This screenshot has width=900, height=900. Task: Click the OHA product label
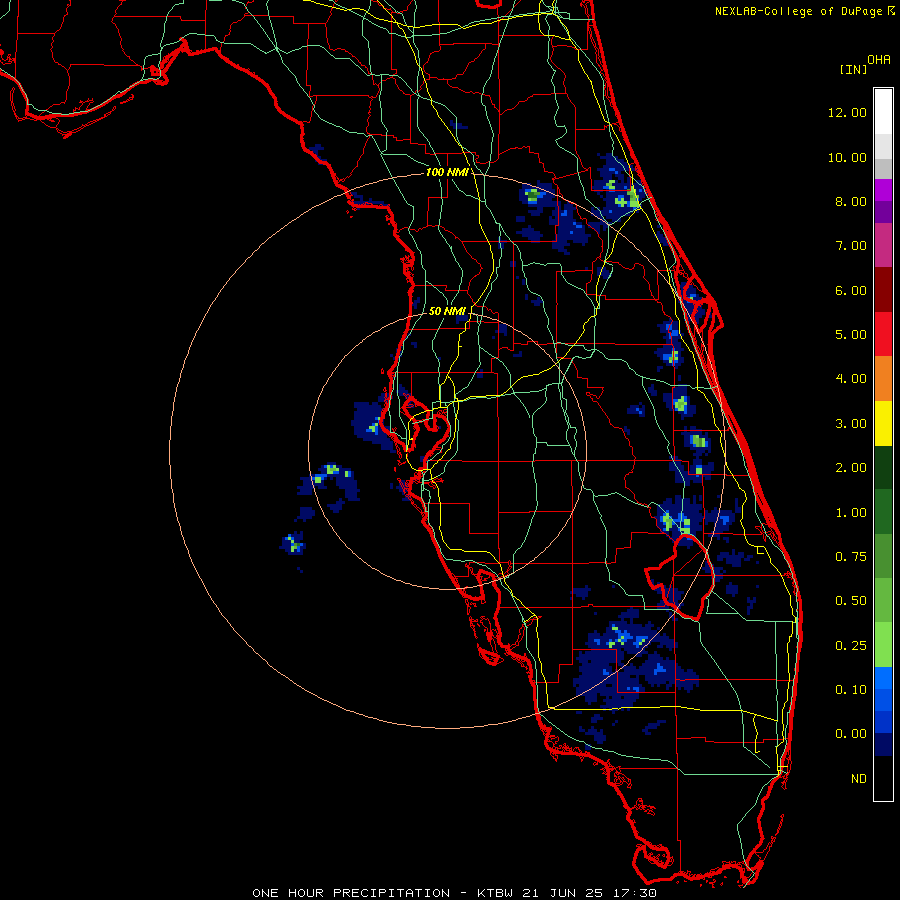[879, 60]
